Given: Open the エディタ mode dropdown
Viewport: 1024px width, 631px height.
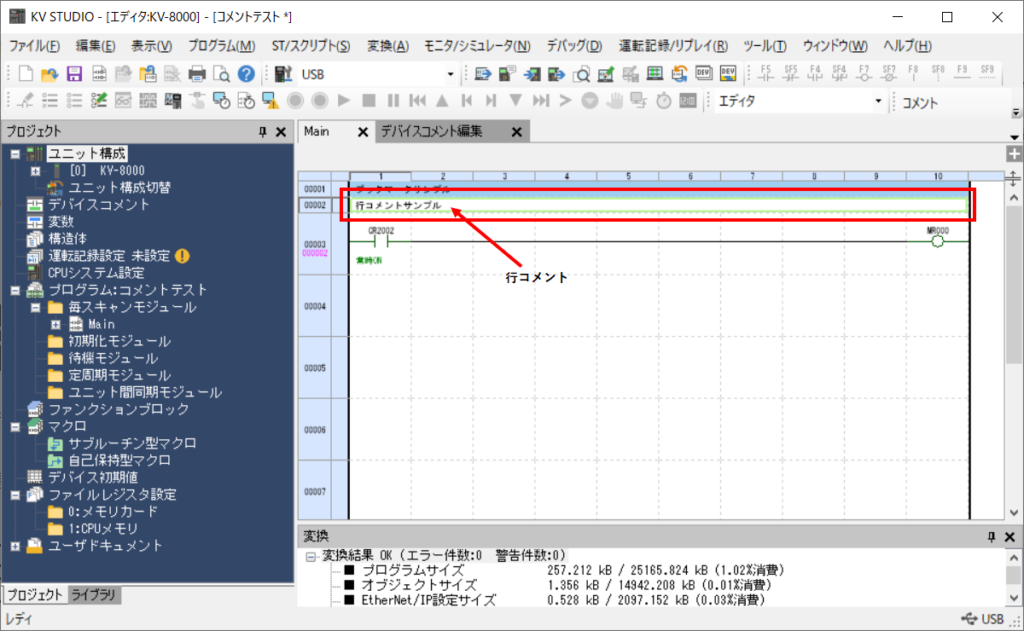Looking at the screenshot, I should [x=877, y=100].
